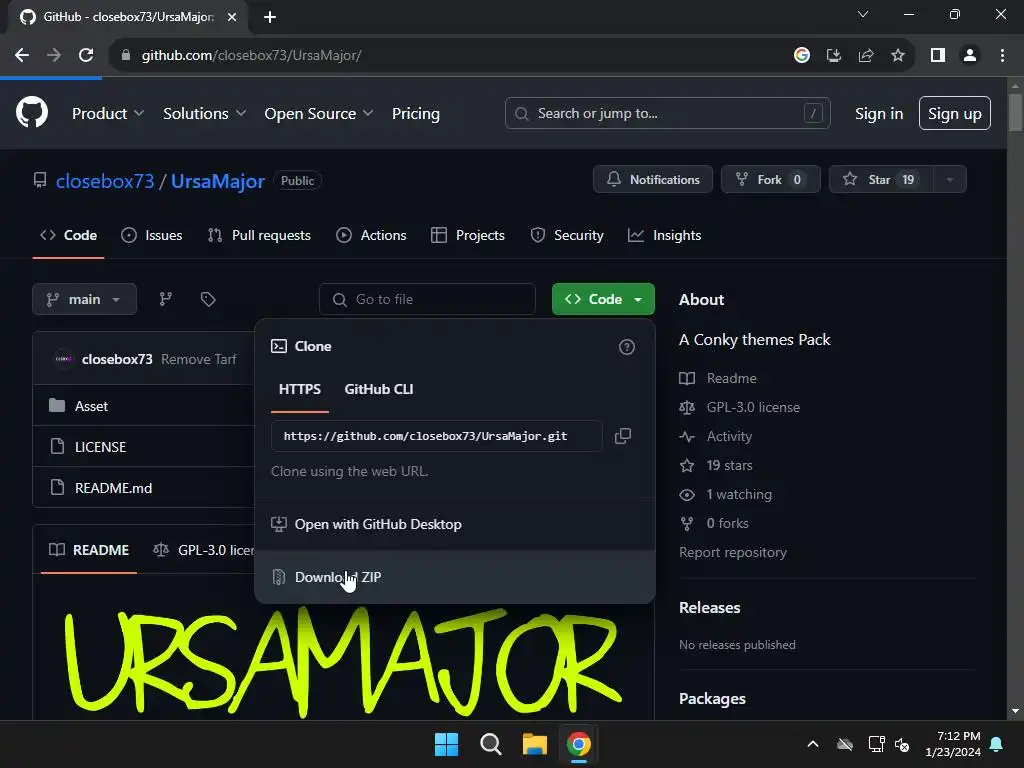The width and height of the screenshot is (1024, 768).
Task: Choose Open with GitHub Desktop
Action: tap(455, 524)
